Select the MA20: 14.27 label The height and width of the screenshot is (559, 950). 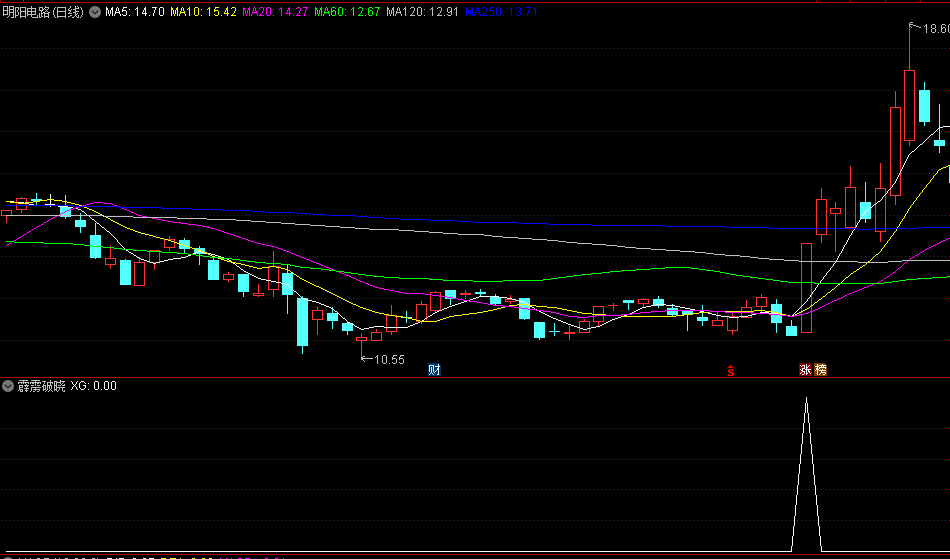point(275,12)
